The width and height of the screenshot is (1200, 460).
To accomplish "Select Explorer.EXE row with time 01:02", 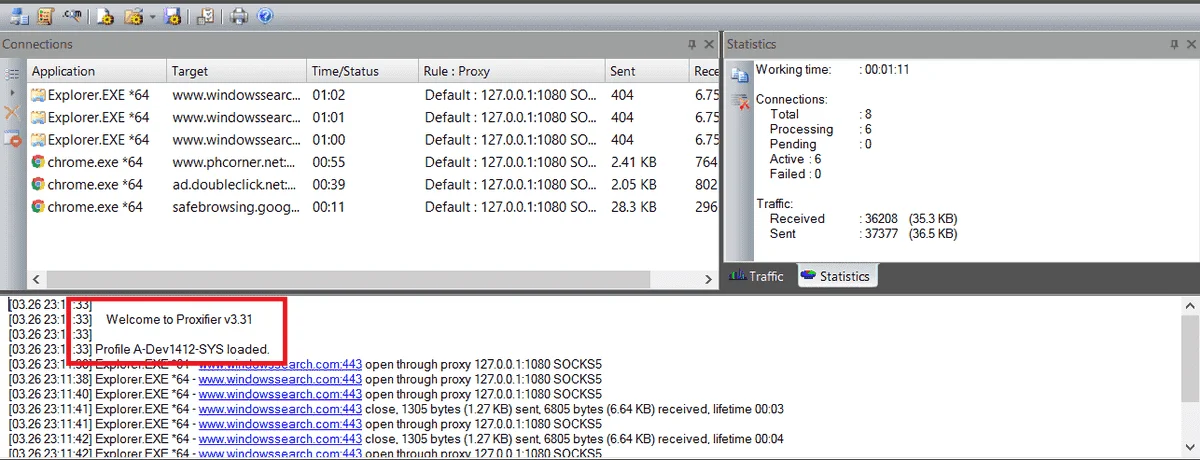I will click(373, 95).
